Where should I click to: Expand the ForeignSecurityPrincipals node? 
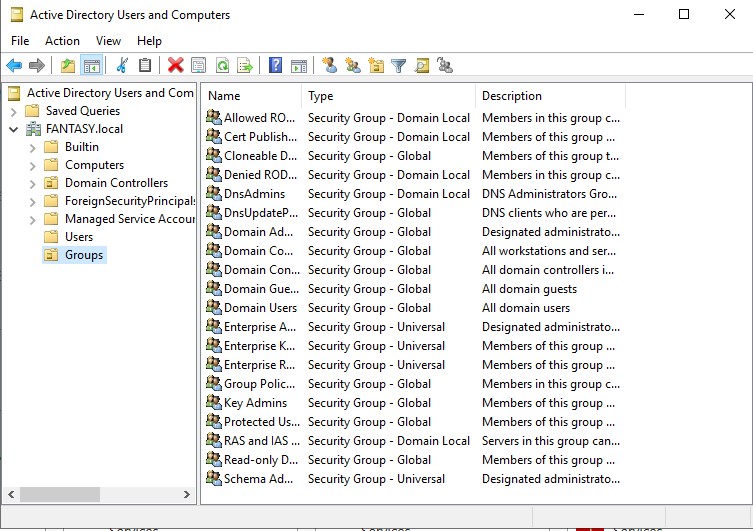pos(32,202)
